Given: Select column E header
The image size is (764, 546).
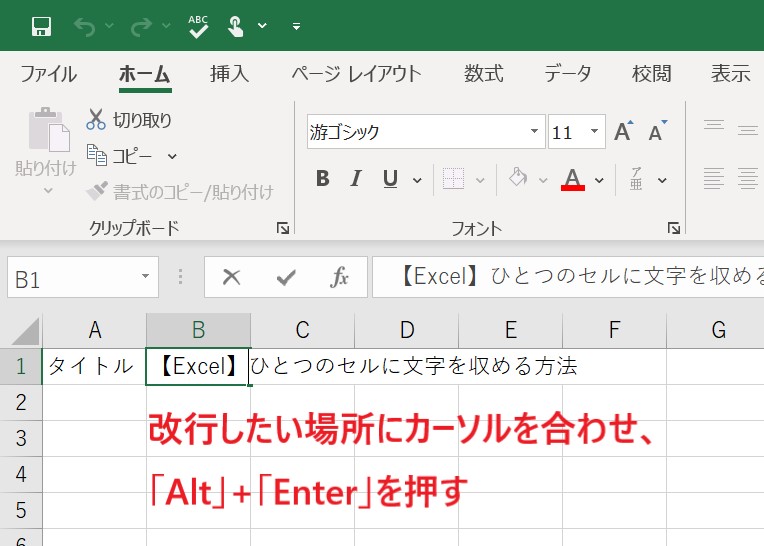Looking at the screenshot, I should pyautogui.click(x=511, y=330).
